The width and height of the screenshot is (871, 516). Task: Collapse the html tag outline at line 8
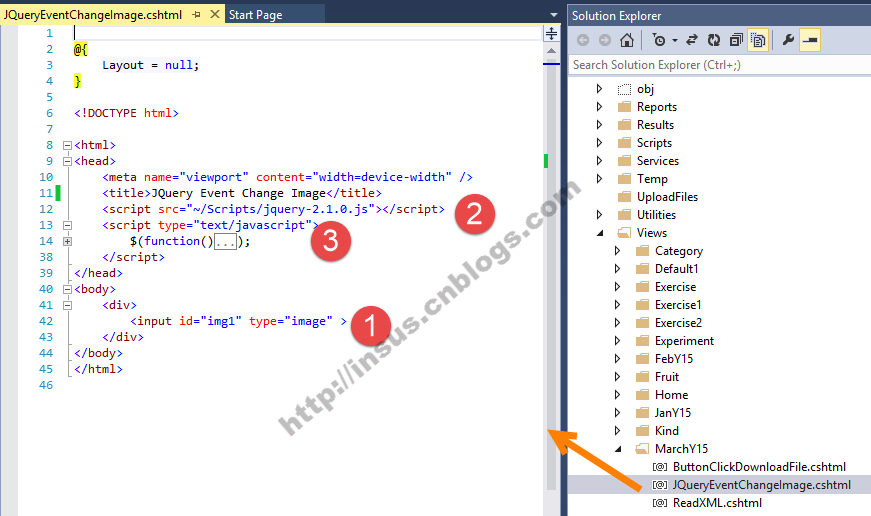pos(67,146)
